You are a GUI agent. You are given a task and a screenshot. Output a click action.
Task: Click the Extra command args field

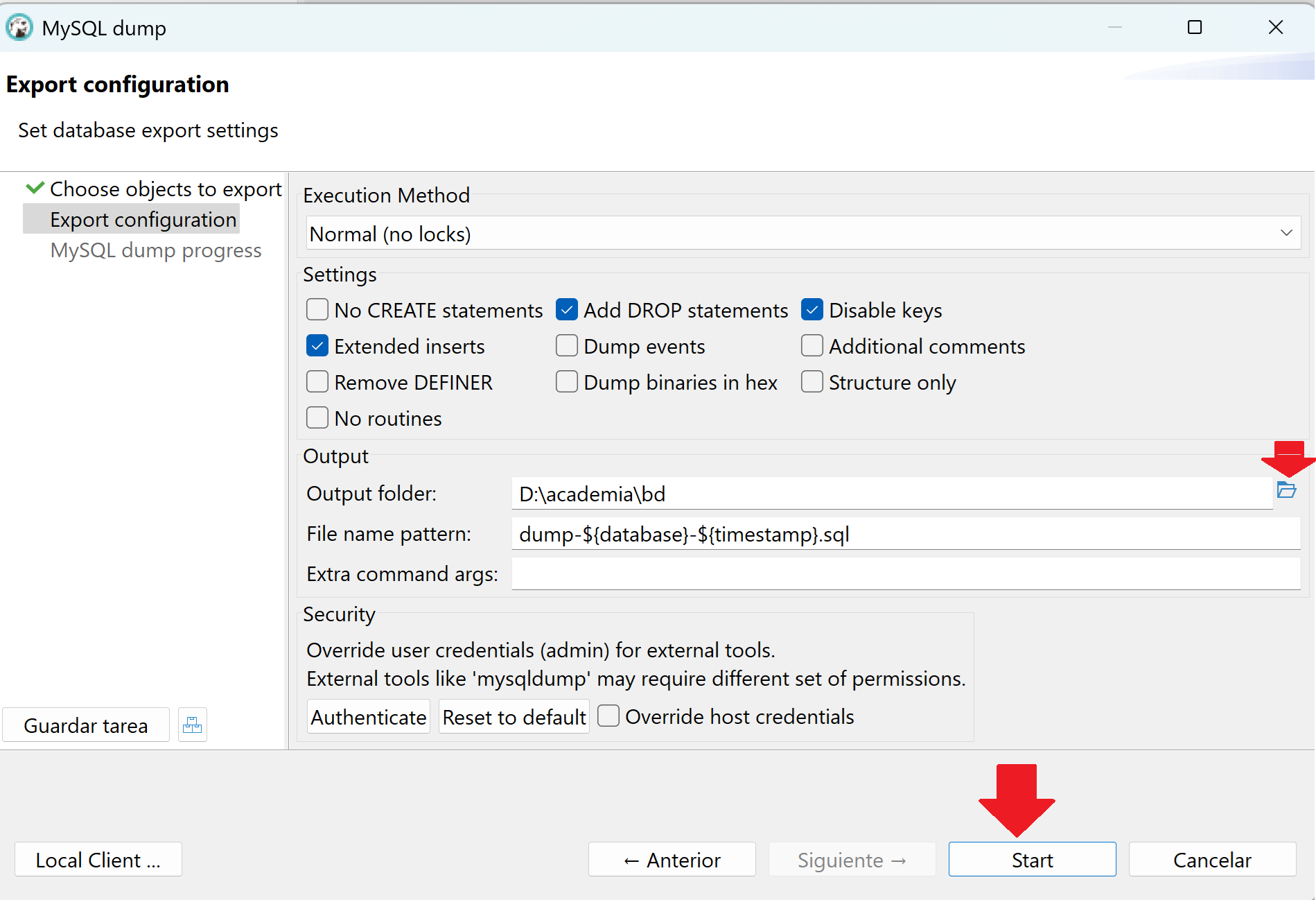pos(906,574)
